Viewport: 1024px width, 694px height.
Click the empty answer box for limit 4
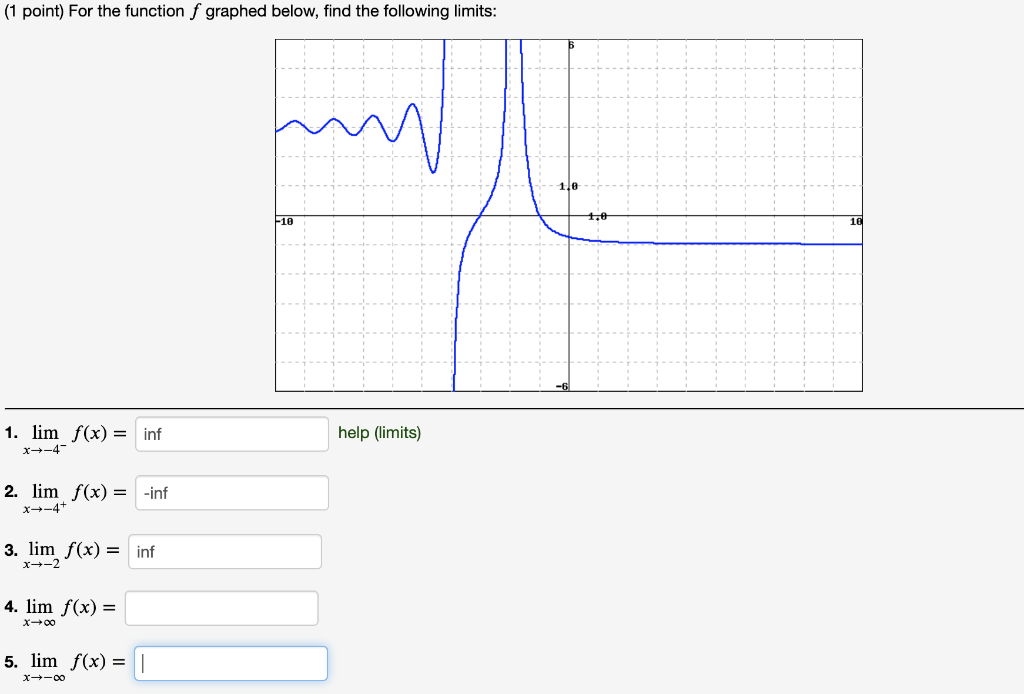click(x=221, y=607)
